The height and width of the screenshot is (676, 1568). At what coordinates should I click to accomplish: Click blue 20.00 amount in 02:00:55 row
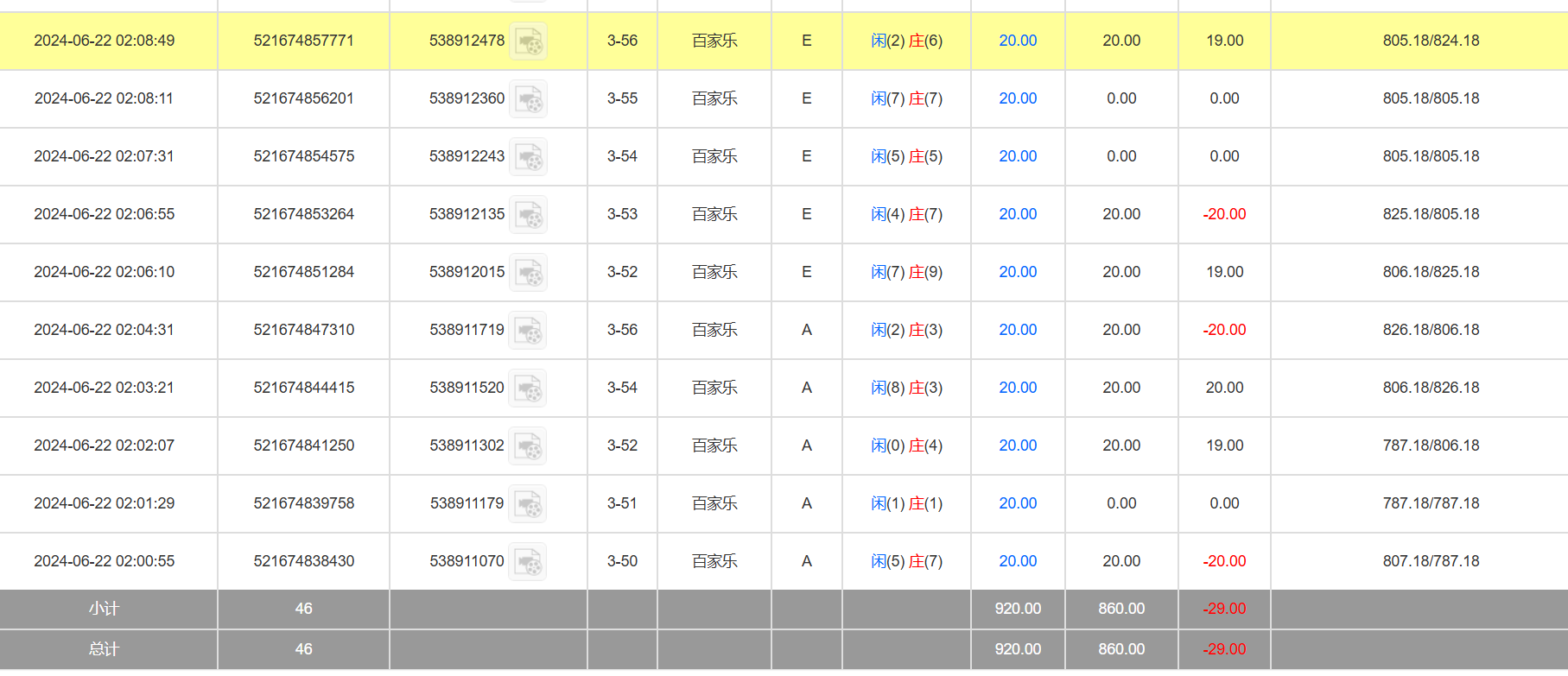[1018, 561]
